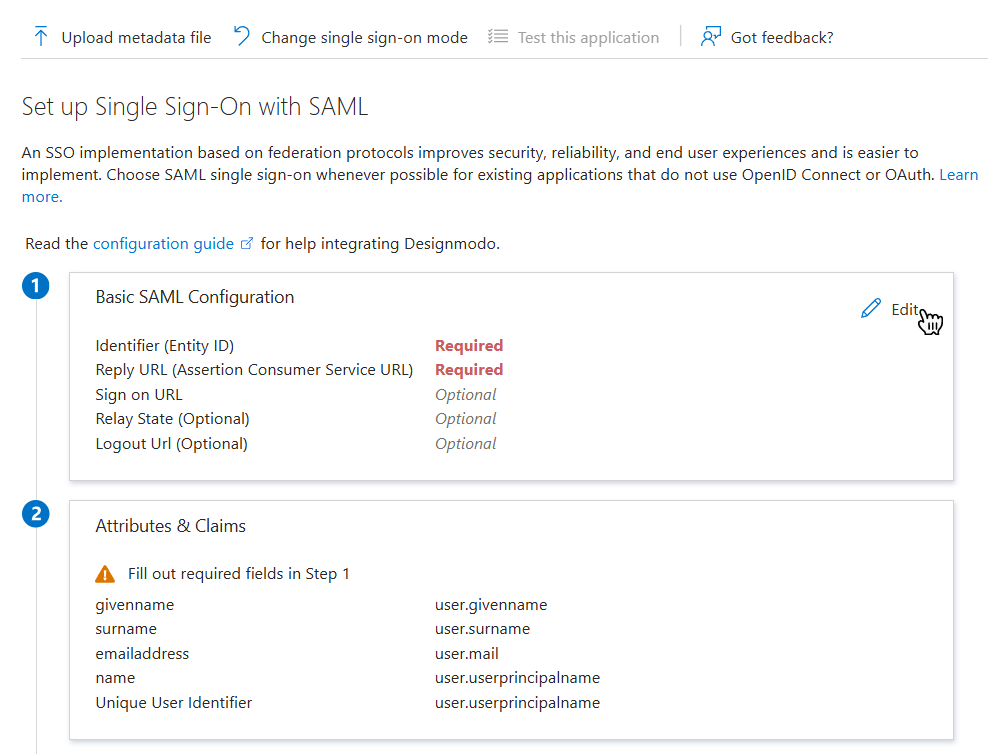
Task: Click the external link icon beside configuration guide
Action: pyautogui.click(x=247, y=244)
